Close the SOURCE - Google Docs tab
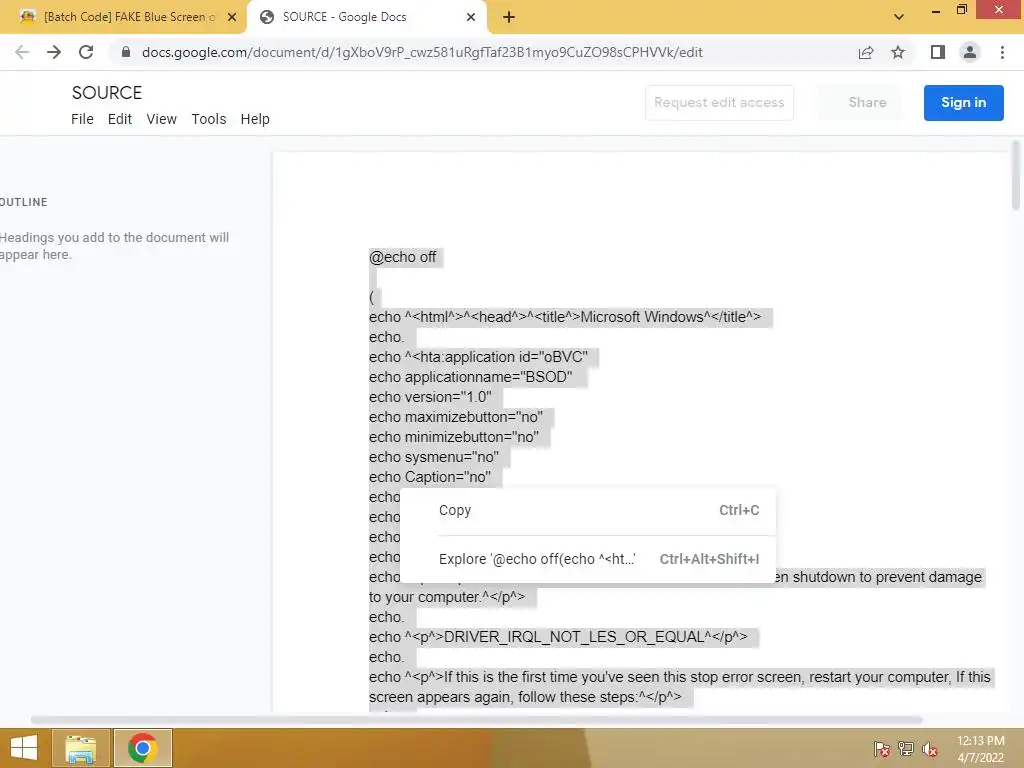 [471, 18]
